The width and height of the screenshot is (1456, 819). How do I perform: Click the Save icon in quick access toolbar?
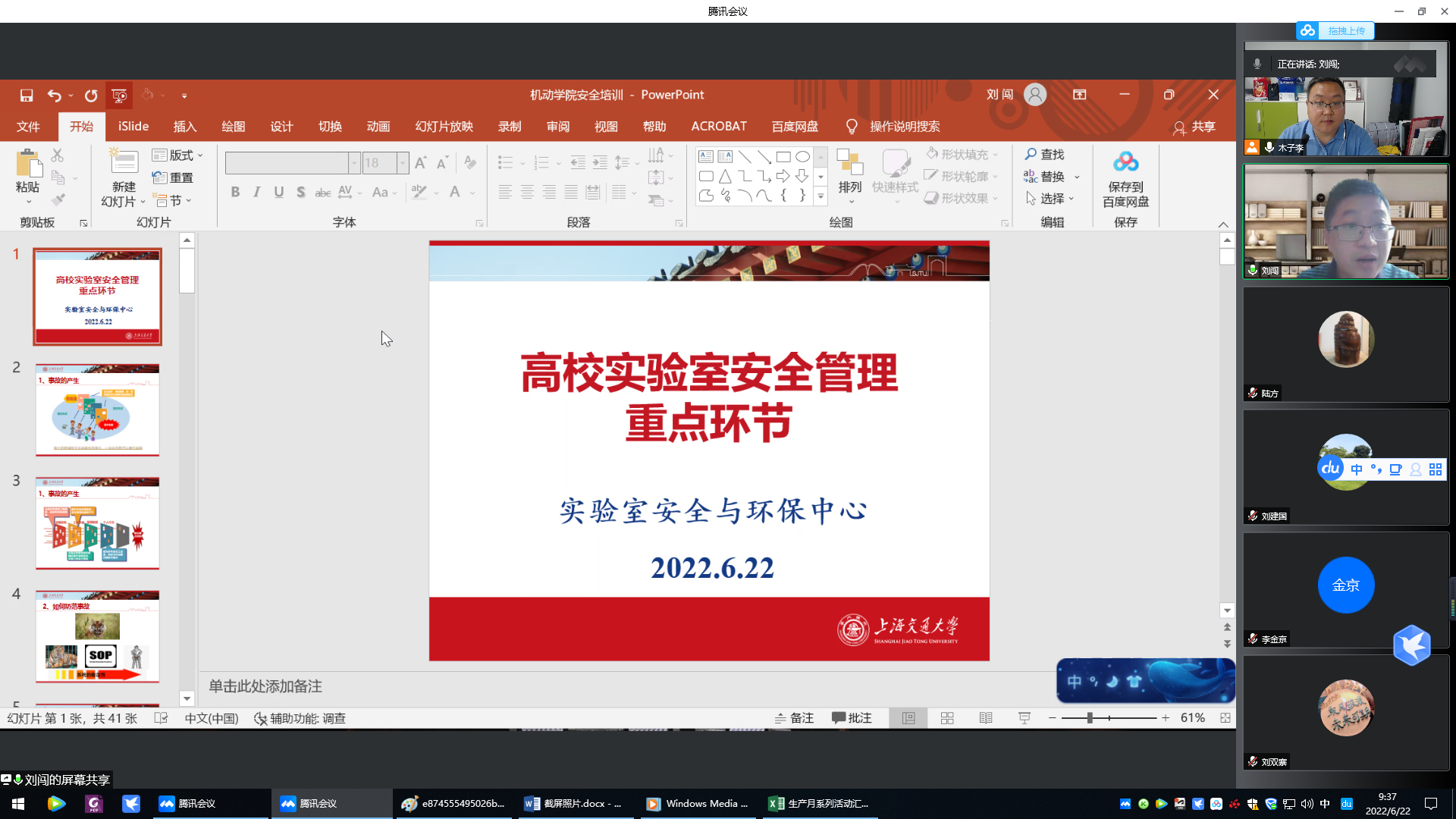27,96
